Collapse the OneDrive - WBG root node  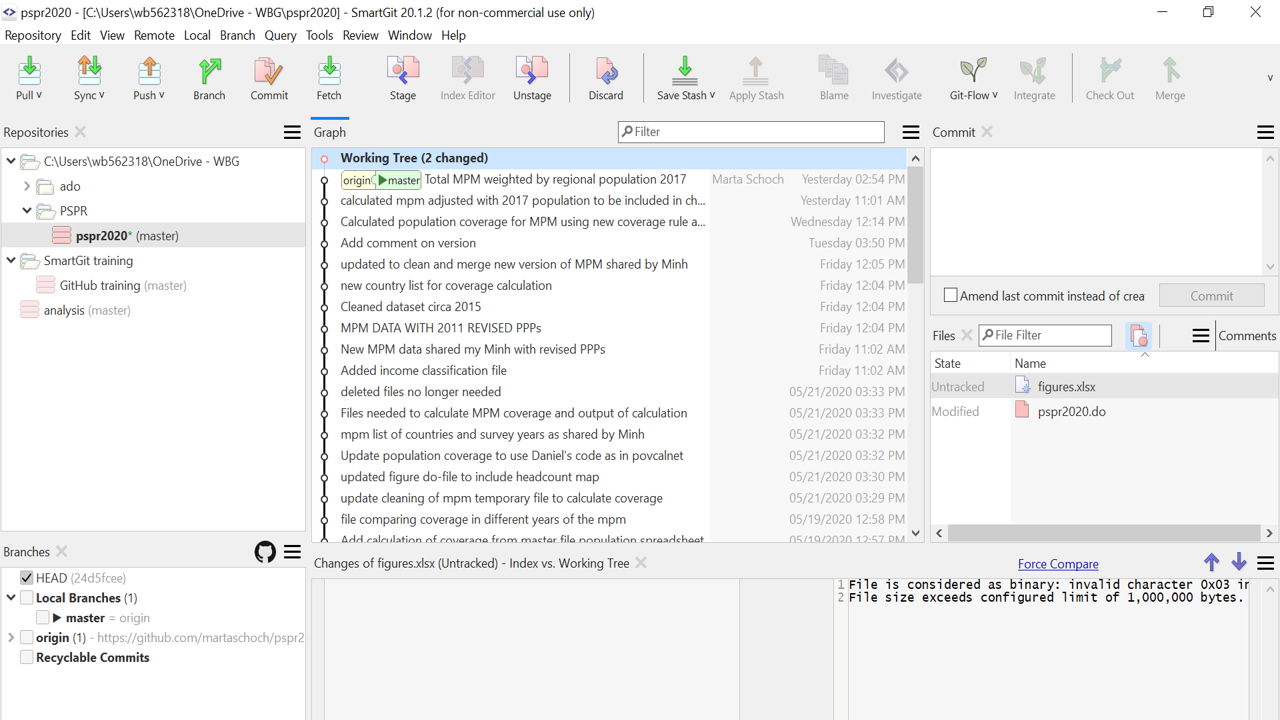point(11,161)
